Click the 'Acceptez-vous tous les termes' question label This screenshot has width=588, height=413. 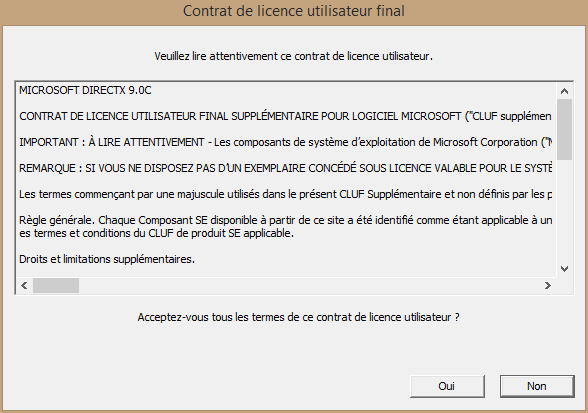(x=298, y=317)
